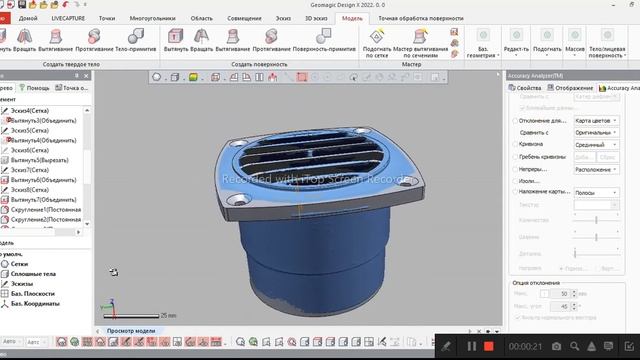Click the yellow shaded display mode icon in viewport toolbar
Screen dimensions: 640x360
click(193, 77)
